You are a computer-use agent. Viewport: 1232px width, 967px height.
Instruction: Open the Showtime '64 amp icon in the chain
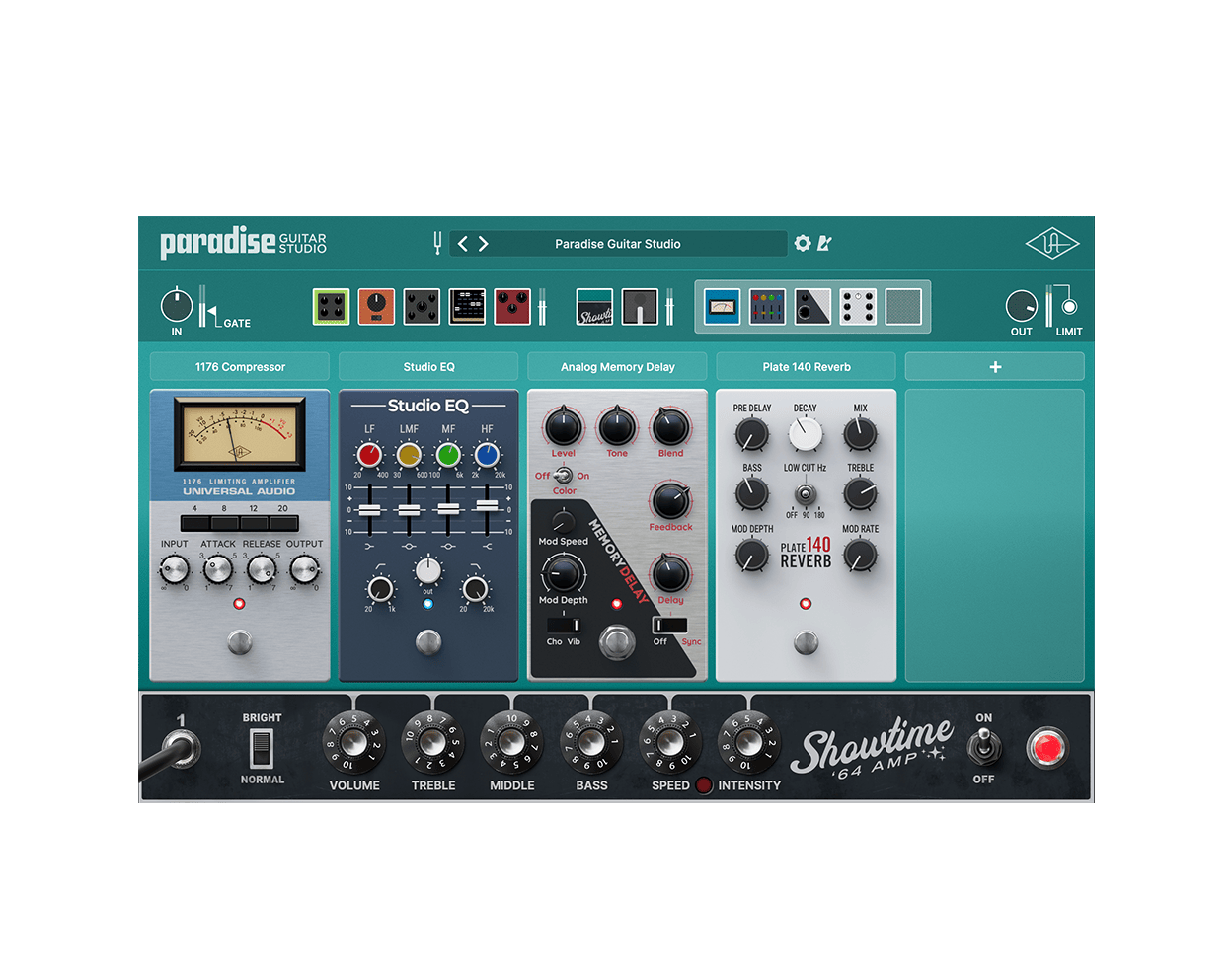tap(593, 307)
